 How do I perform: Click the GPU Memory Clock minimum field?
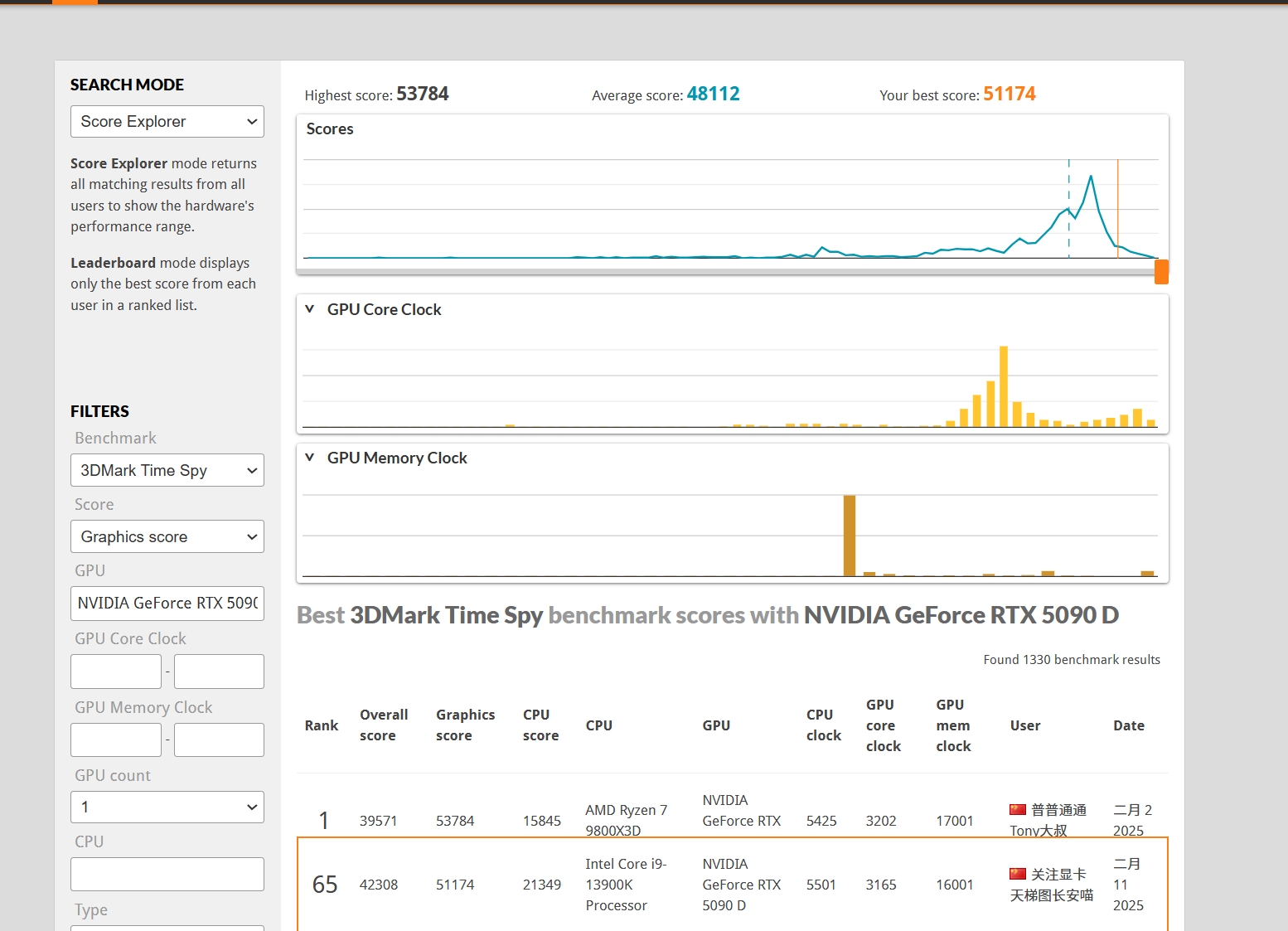click(x=116, y=739)
